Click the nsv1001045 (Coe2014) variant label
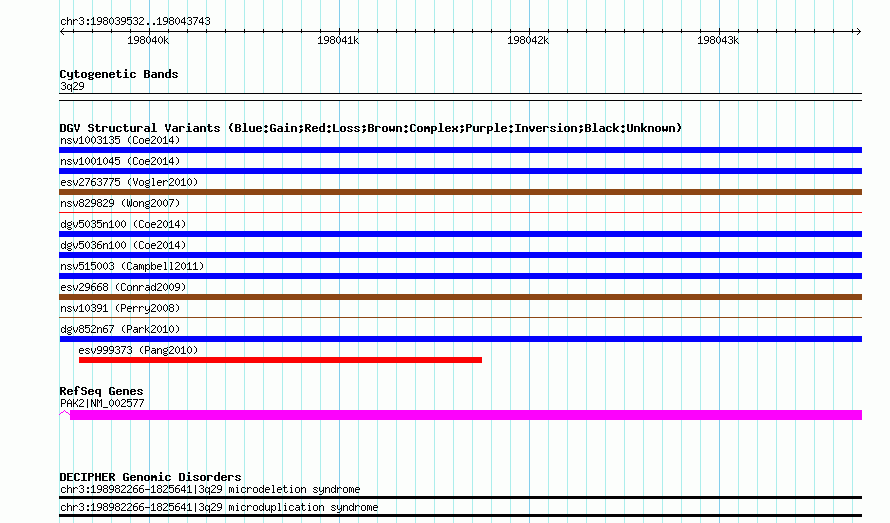Screen dimensions: 890x523 [120, 161]
